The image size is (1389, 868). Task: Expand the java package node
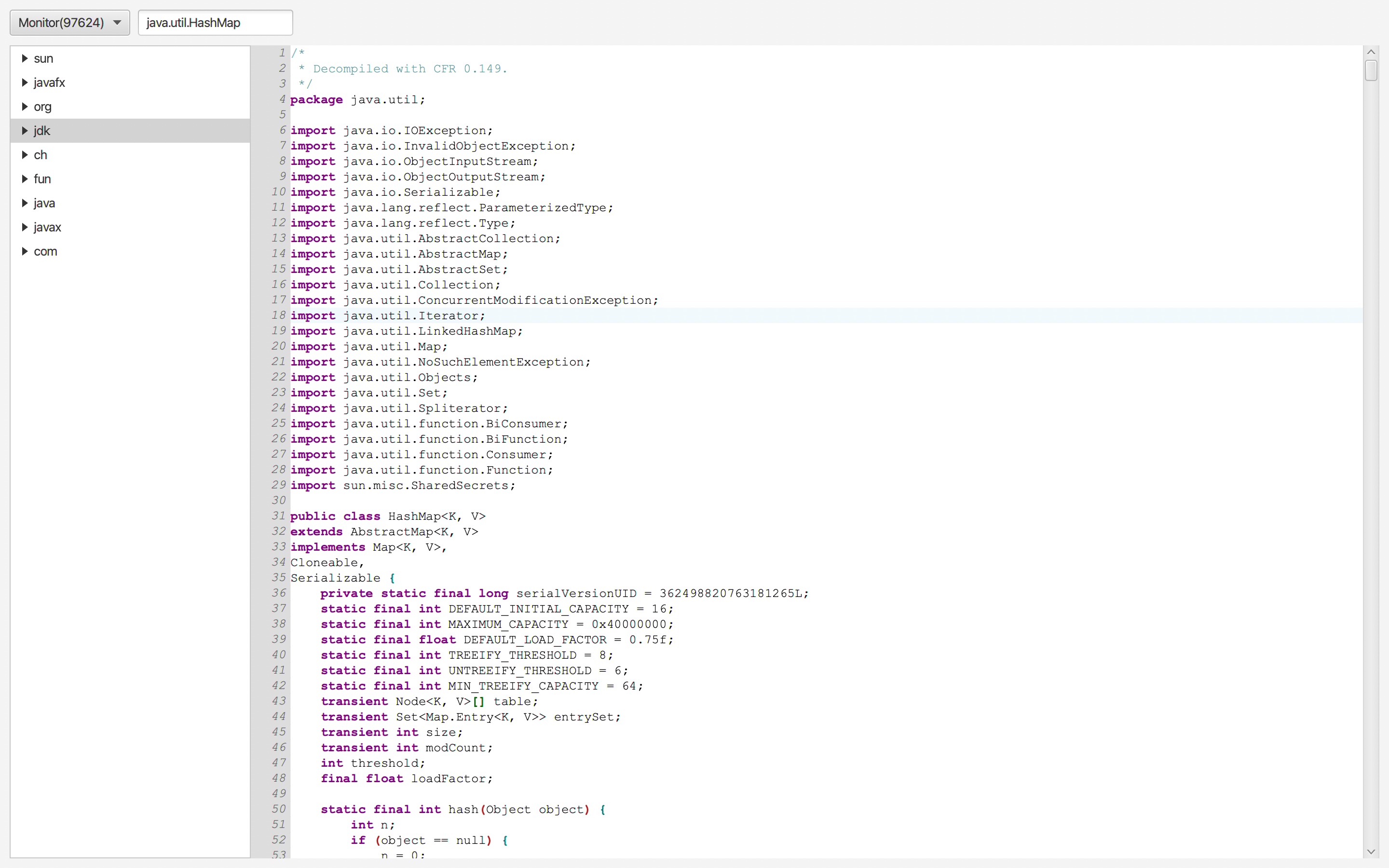25,203
